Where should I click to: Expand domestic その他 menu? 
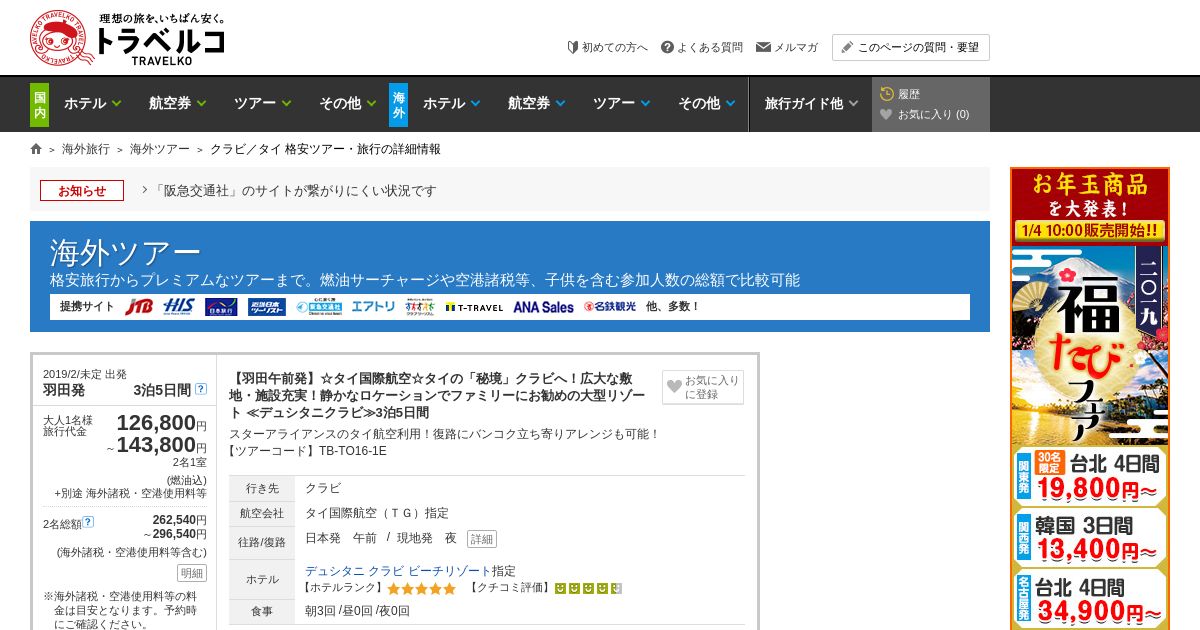tap(347, 103)
